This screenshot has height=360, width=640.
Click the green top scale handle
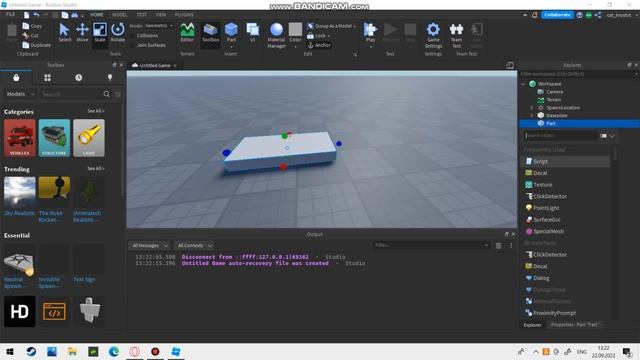284,136
